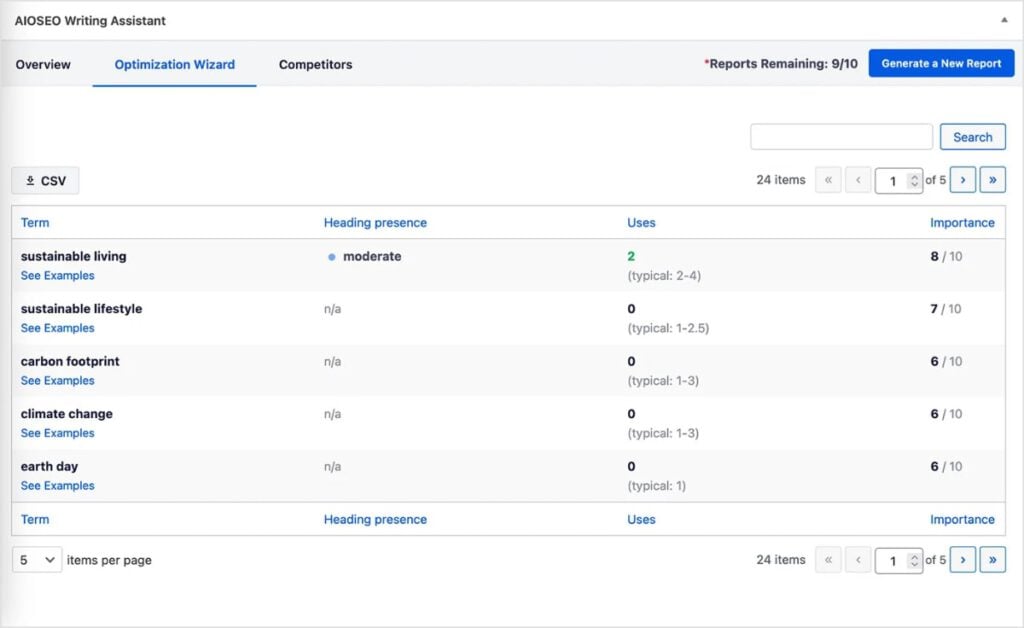Screen dimensions: 1024x628
Task: Sort terms by the Term column
Action: pos(35,222)
